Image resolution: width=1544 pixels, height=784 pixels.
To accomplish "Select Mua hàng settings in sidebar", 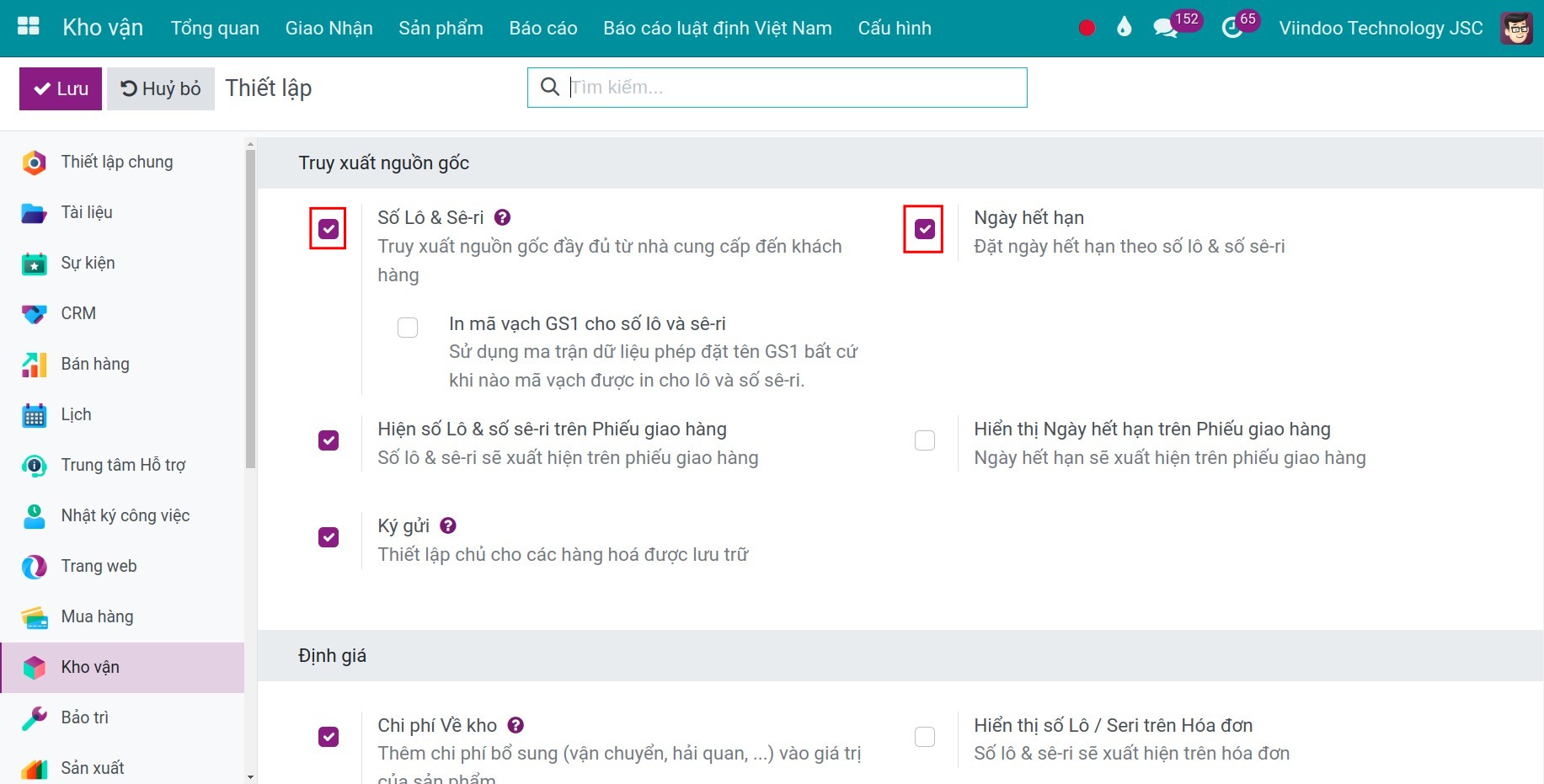I will pos(123,616).
